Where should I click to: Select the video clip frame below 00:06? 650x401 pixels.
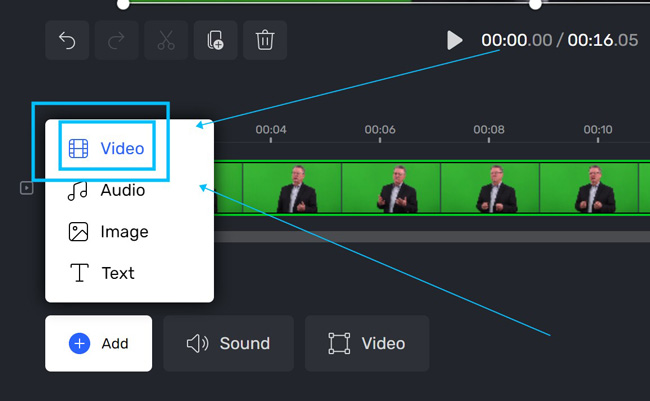[391, 188]
